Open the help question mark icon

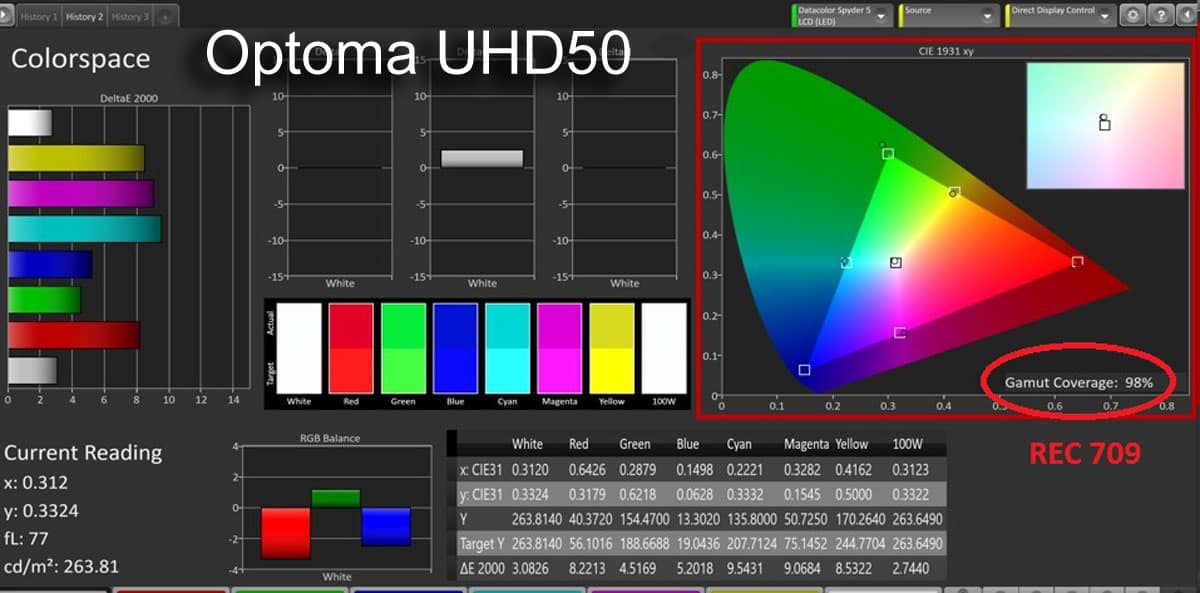pyautogui.click(x=1159, y=15)
